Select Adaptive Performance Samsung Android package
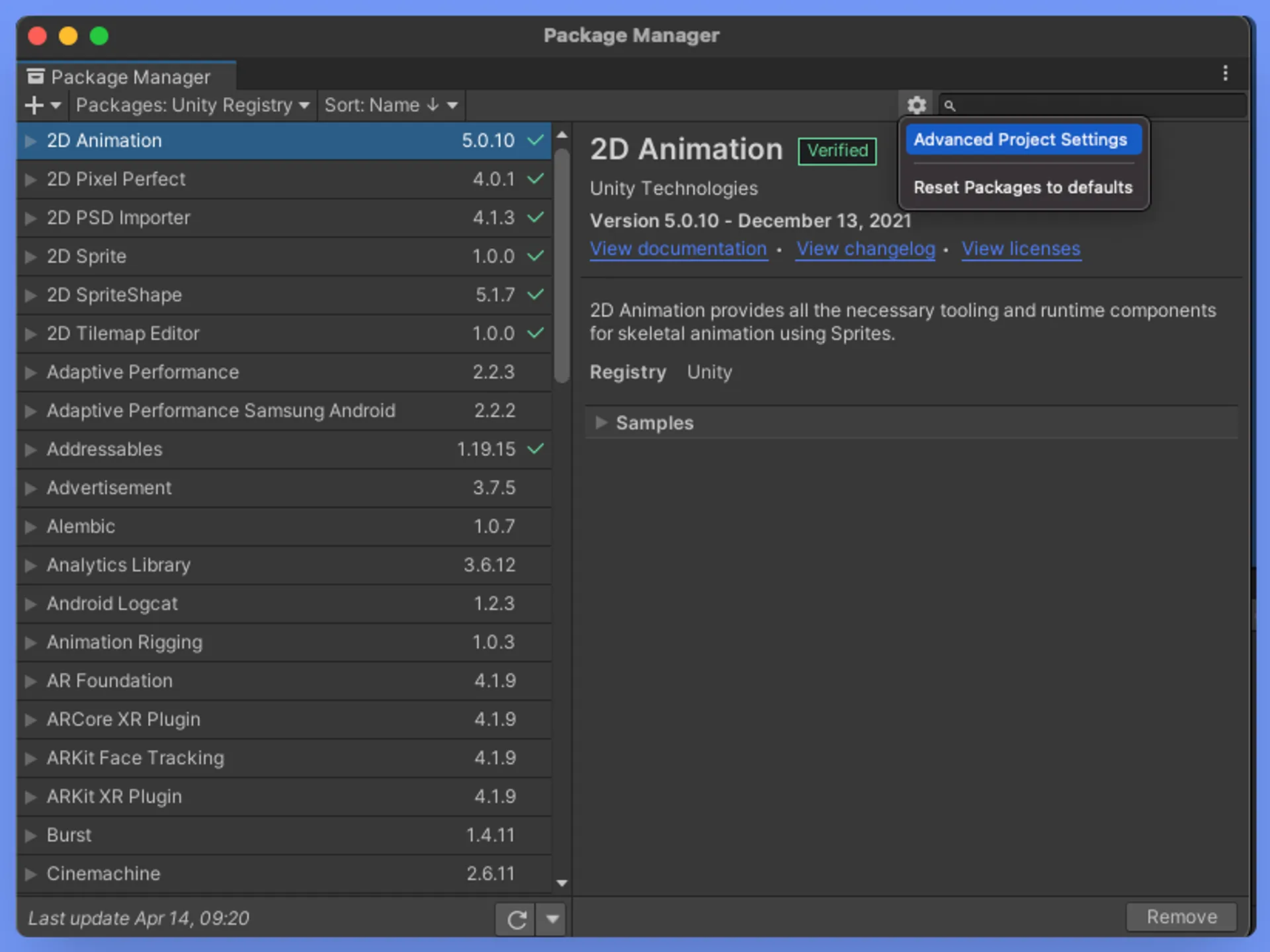Image resolution: width=1270 pixels, height=952 pixels. click(284, 411)
